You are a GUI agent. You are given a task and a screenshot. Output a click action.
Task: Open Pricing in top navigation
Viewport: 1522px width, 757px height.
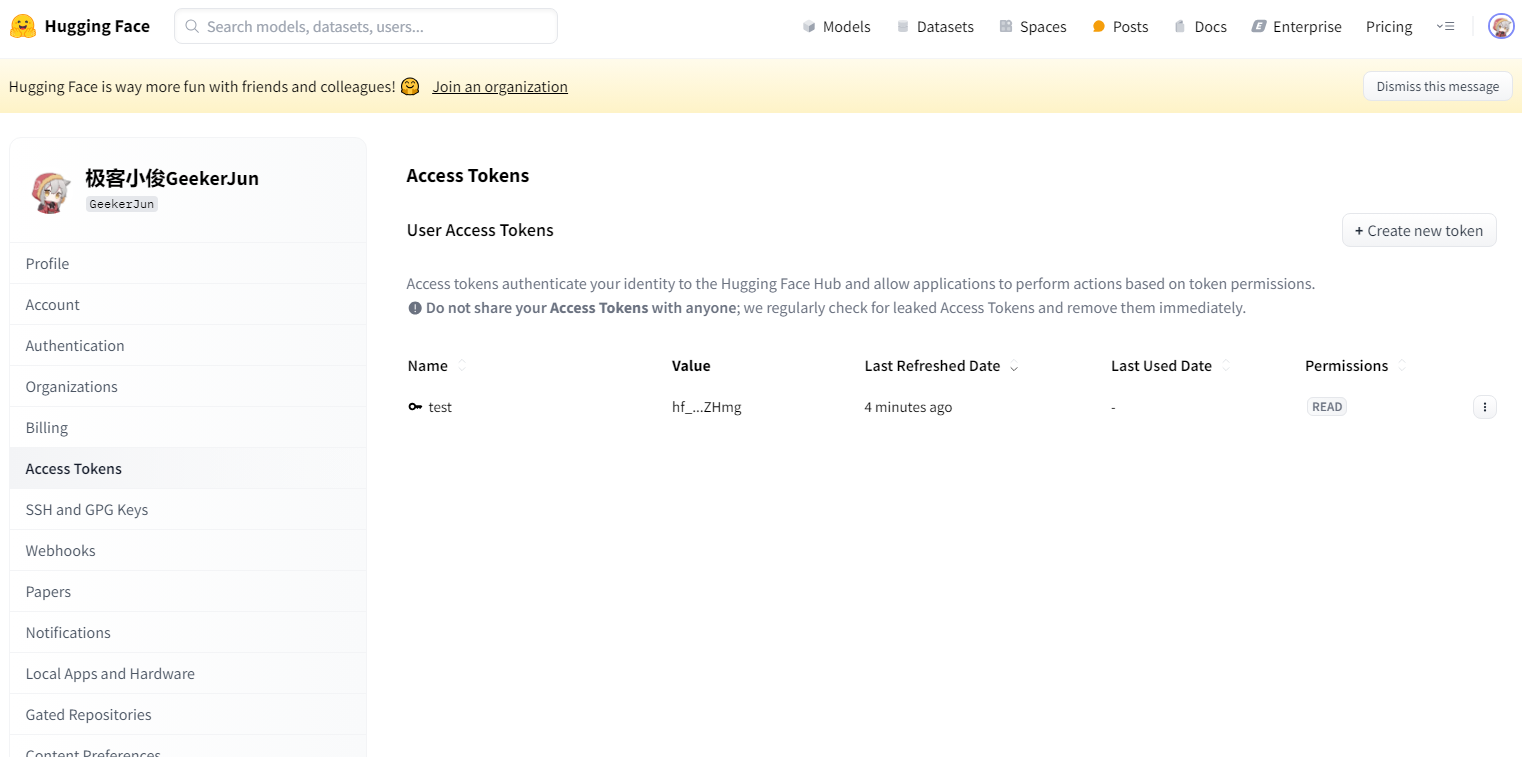[1389, 27]
